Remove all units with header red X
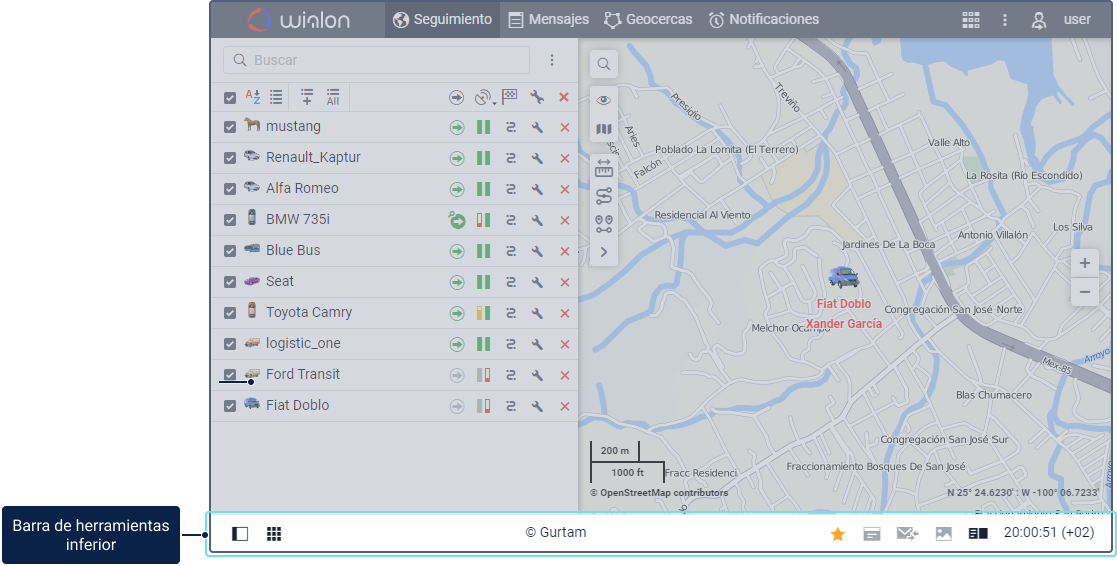The width and height of the screenshot is (1117, 566). 564,98
